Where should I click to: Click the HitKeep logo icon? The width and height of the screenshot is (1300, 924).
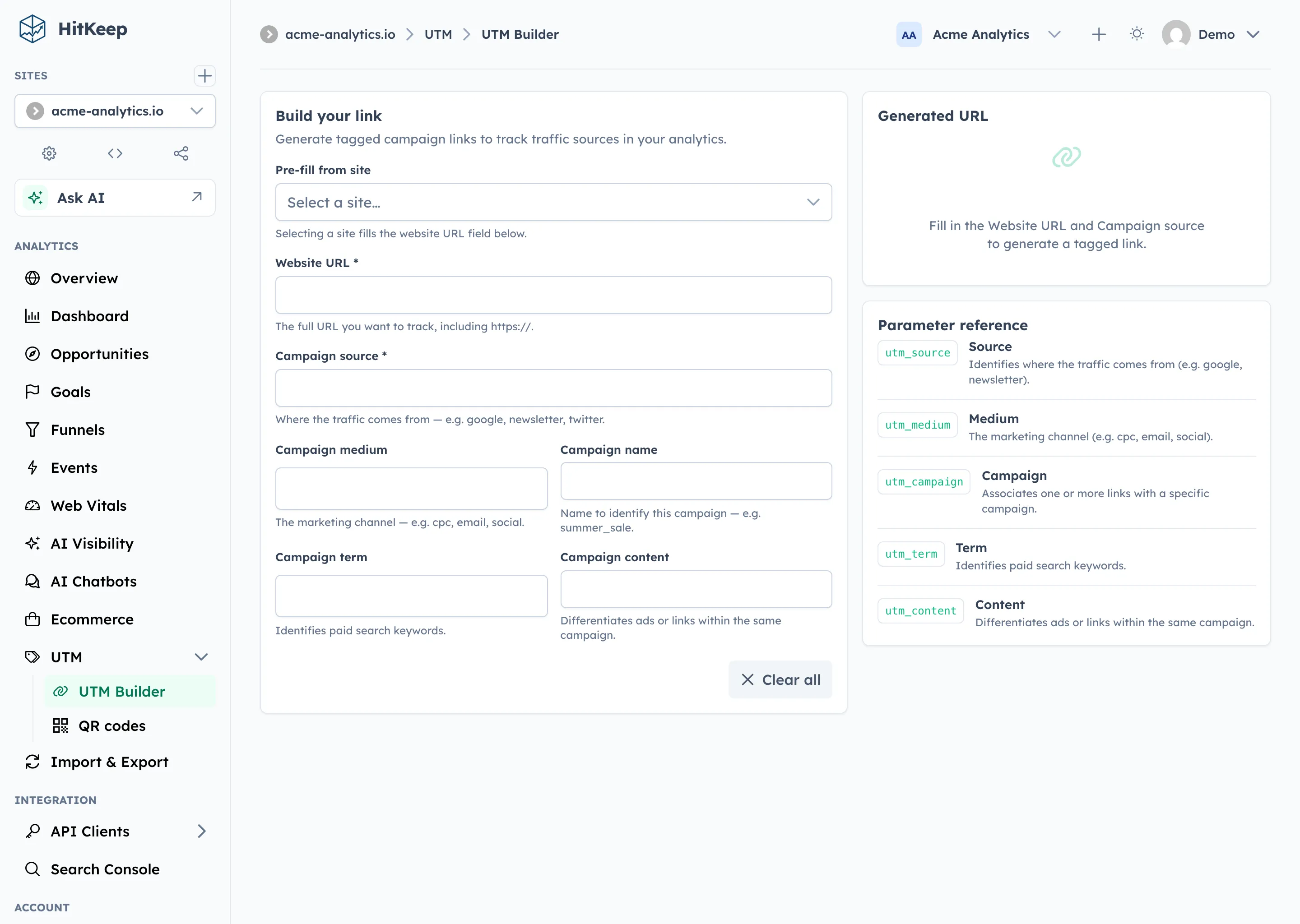tap(32, 28)
